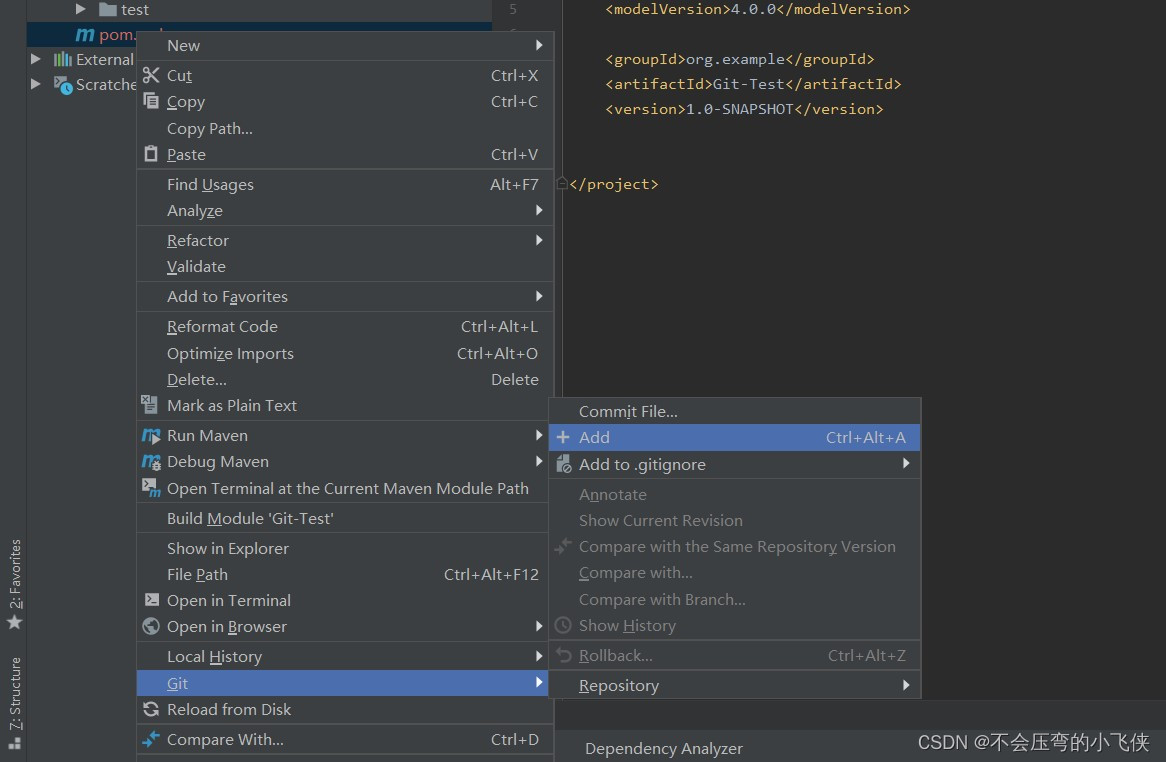Click the Open in Browser globe icon
1166x762 pixels.
pos(151,626)
